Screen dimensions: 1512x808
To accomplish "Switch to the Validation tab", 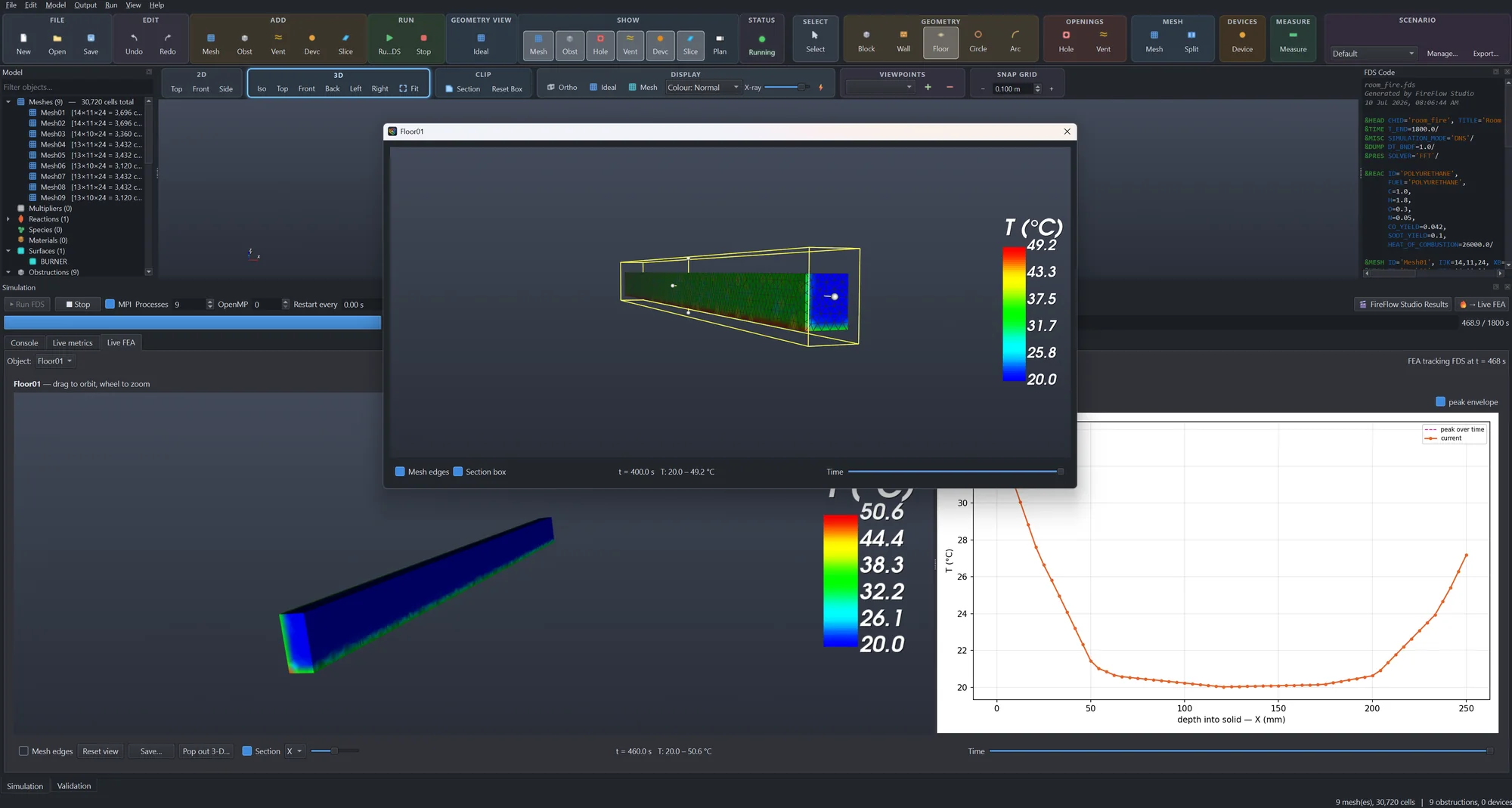I will (x=74, y=786).
